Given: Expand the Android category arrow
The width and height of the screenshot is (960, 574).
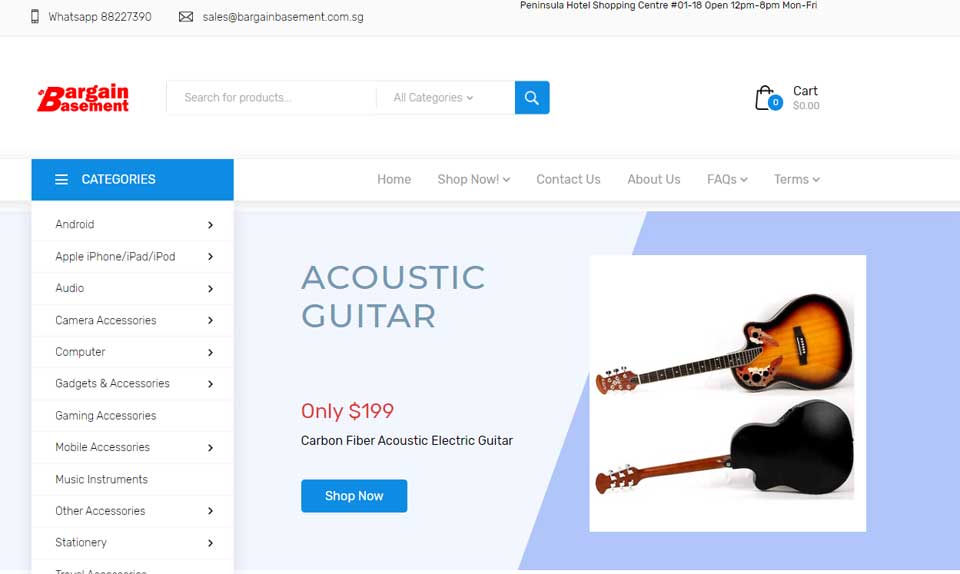Looking at the screenshot, I should pos(210,225).
